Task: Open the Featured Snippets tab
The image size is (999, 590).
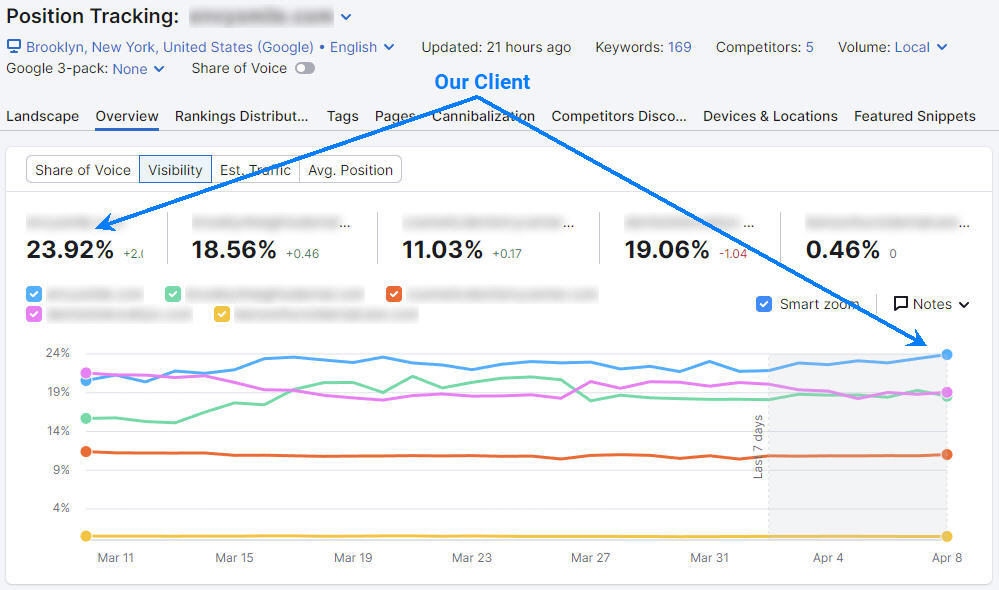Action: 914,116
